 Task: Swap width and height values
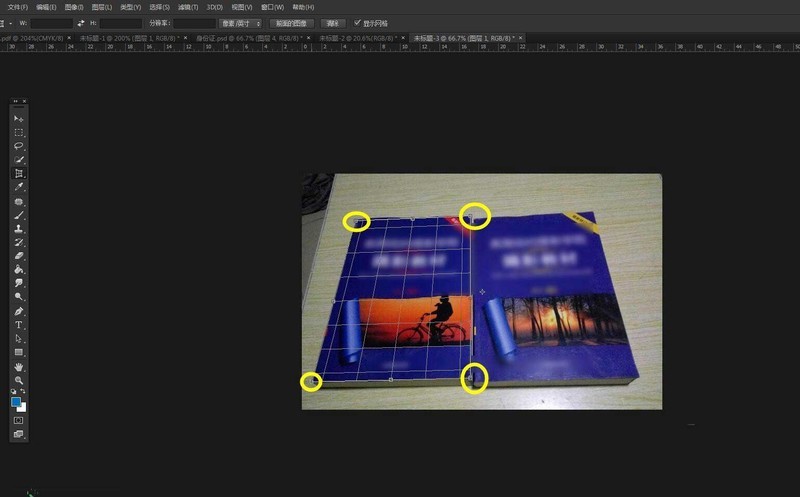(80, 22)
